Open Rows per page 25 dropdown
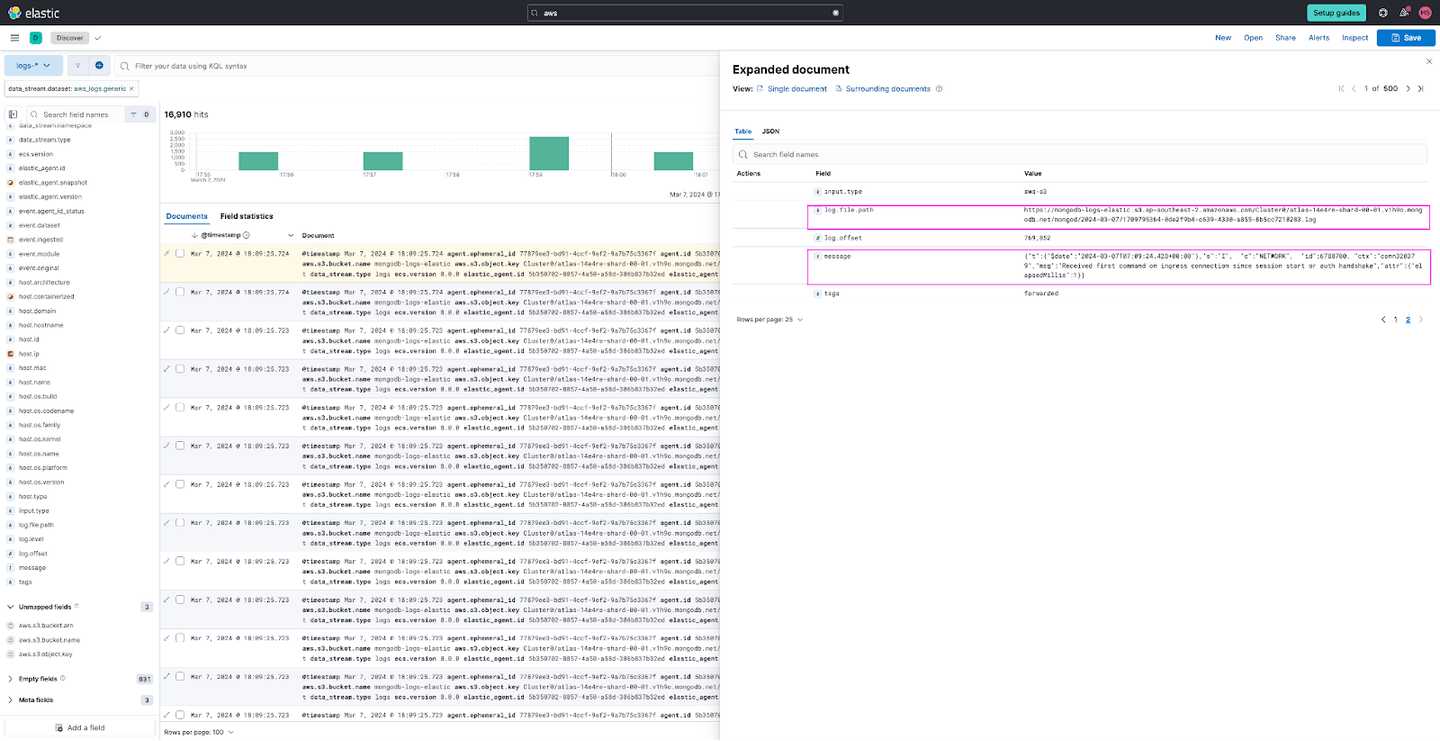 click(x=769, y=319)
